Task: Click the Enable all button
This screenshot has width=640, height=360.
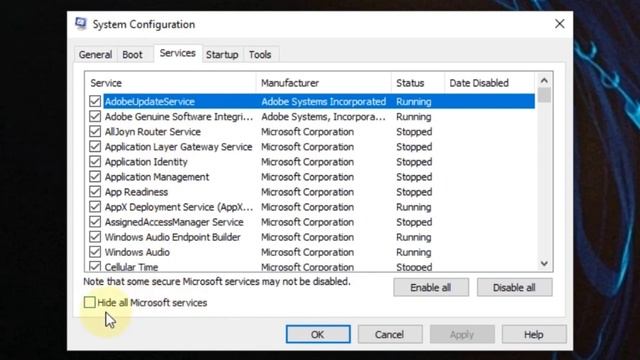Action: click(x=431, y=288)
